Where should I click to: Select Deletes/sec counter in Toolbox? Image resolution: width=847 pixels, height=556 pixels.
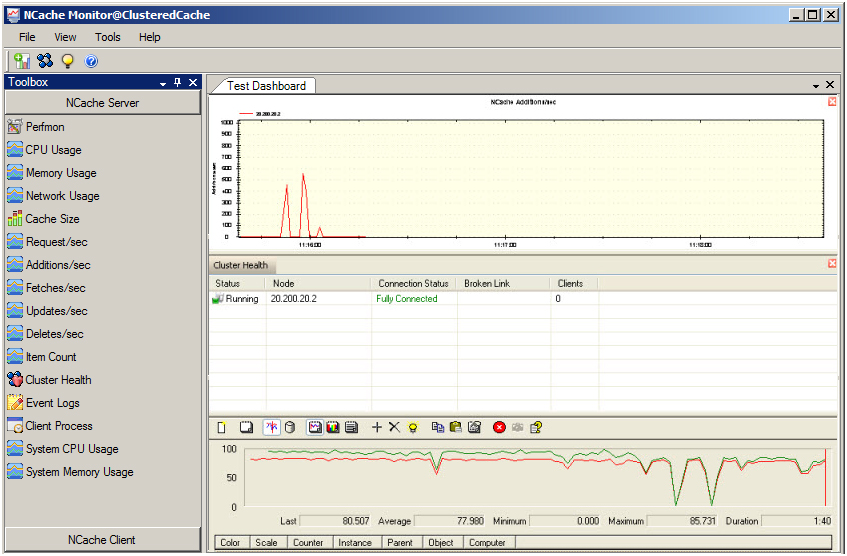click(x=45, y=334)
